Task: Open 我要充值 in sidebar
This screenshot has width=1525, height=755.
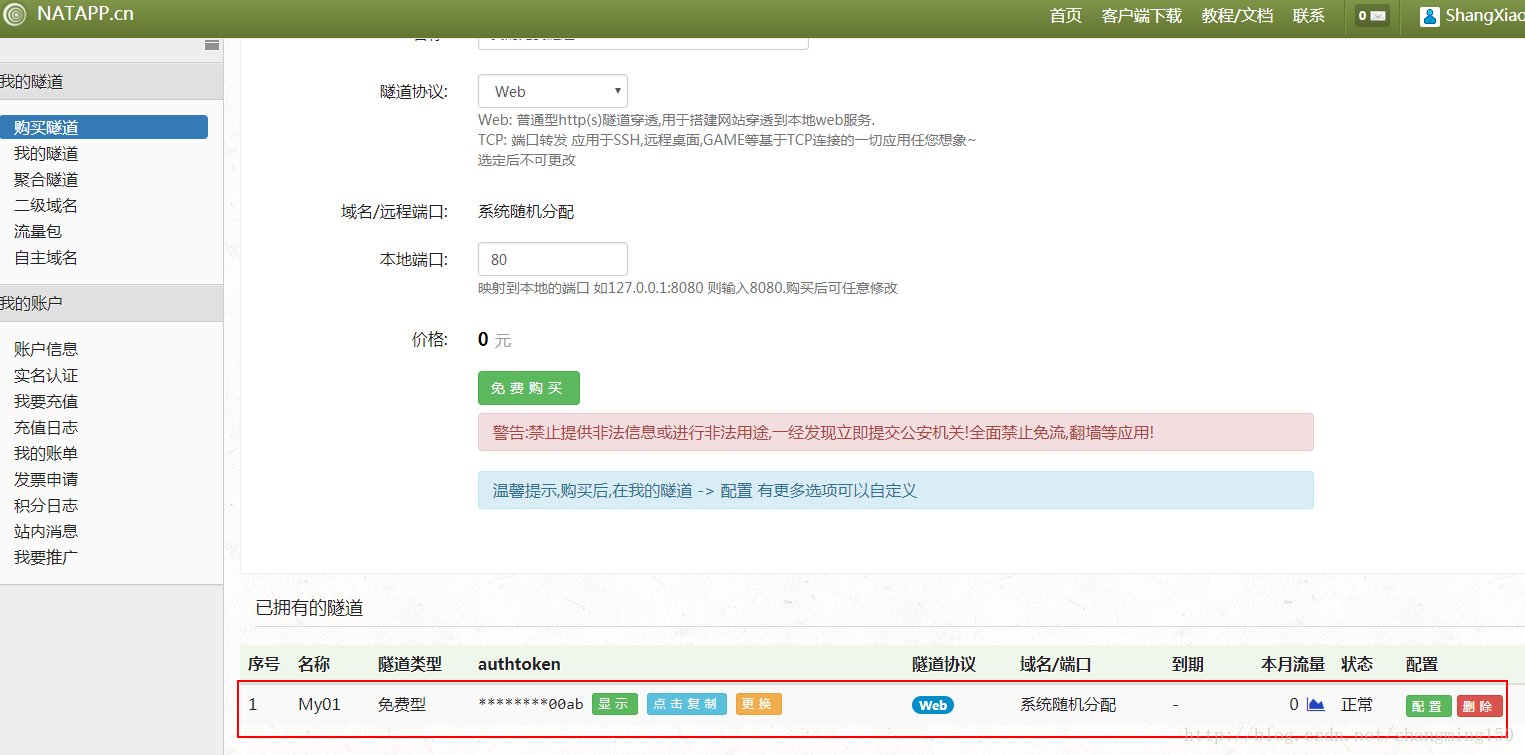Action: coord(46,401)
